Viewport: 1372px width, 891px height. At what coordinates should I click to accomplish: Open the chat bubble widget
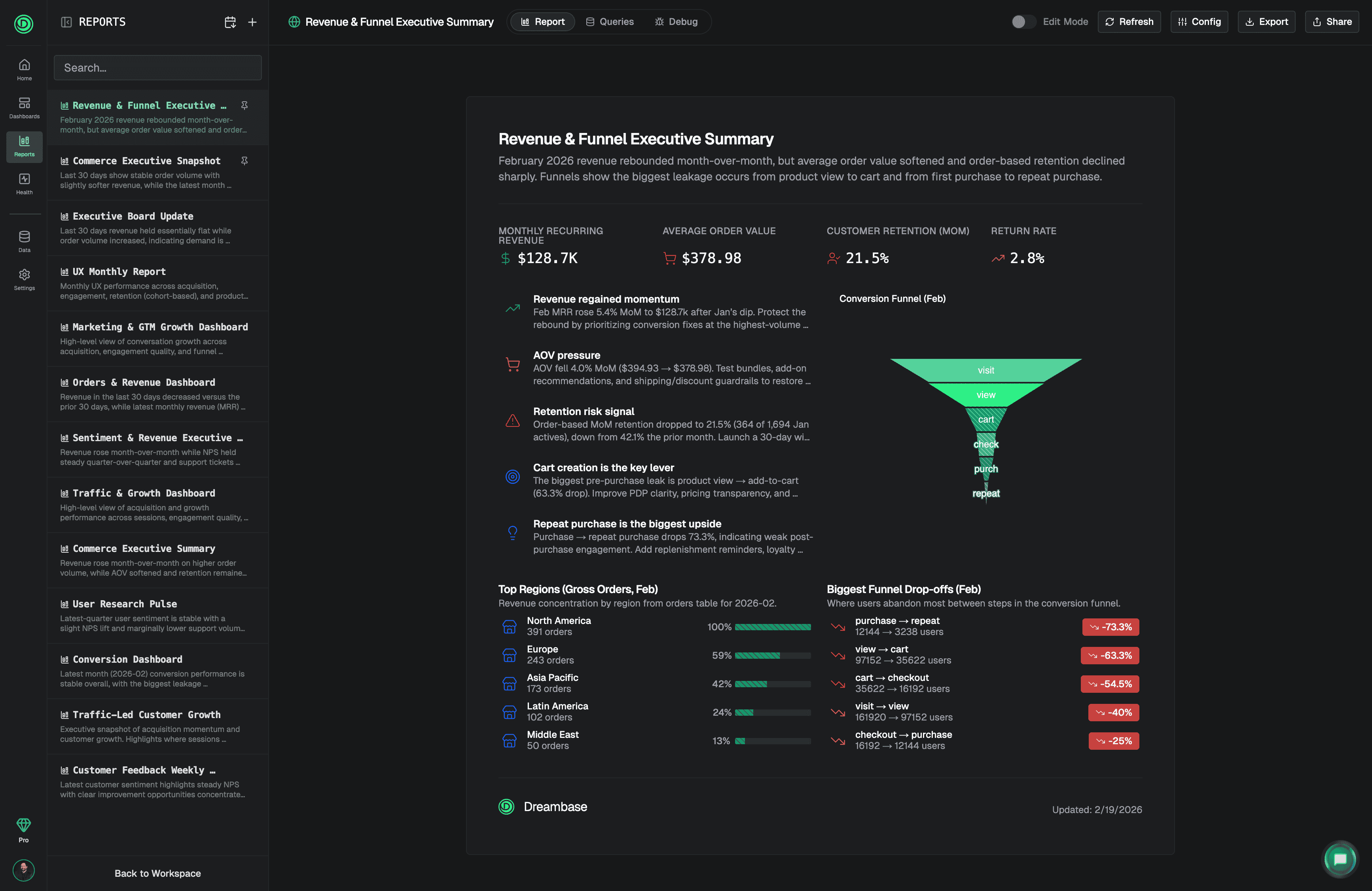[x=1340, y=859]
